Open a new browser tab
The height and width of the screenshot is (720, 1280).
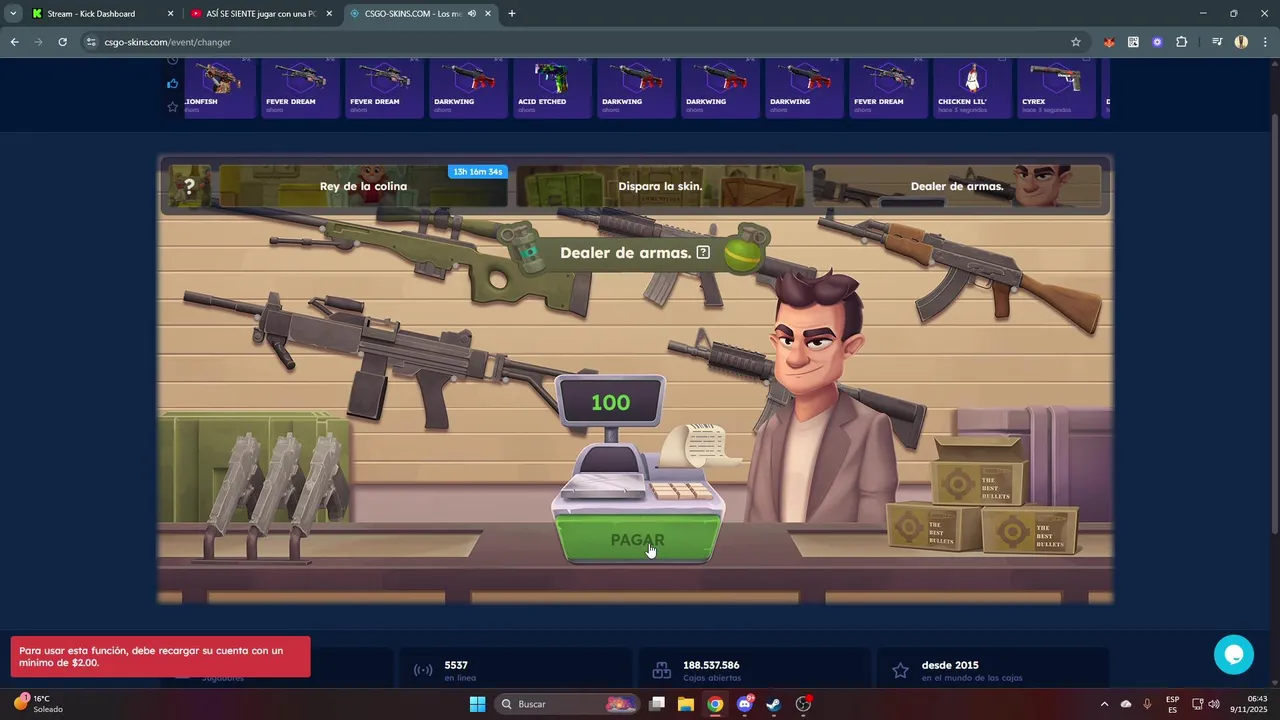512,14
